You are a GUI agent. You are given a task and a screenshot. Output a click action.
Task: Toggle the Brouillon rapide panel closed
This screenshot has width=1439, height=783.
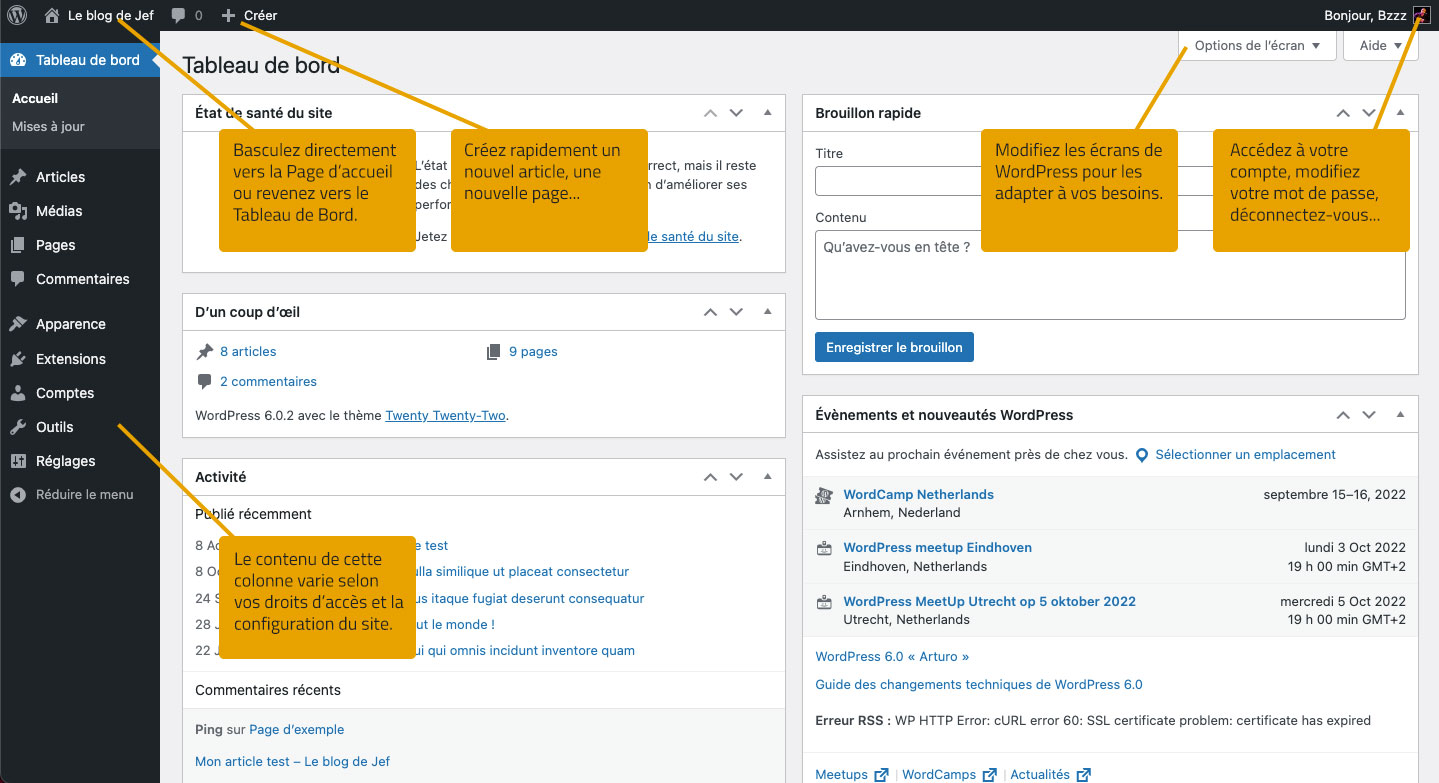1400,113
